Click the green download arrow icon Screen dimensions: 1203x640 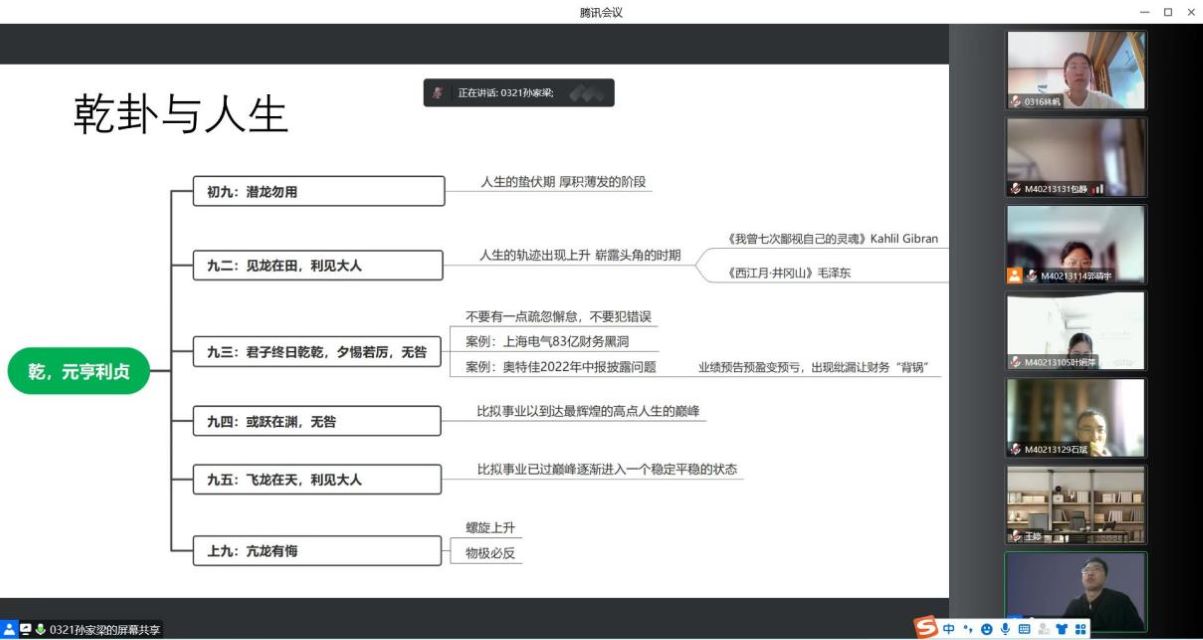41,629
